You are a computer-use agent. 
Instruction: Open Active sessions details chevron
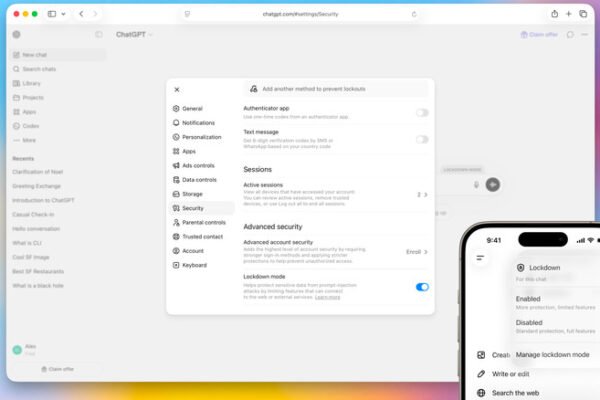(x=426, y=194)
